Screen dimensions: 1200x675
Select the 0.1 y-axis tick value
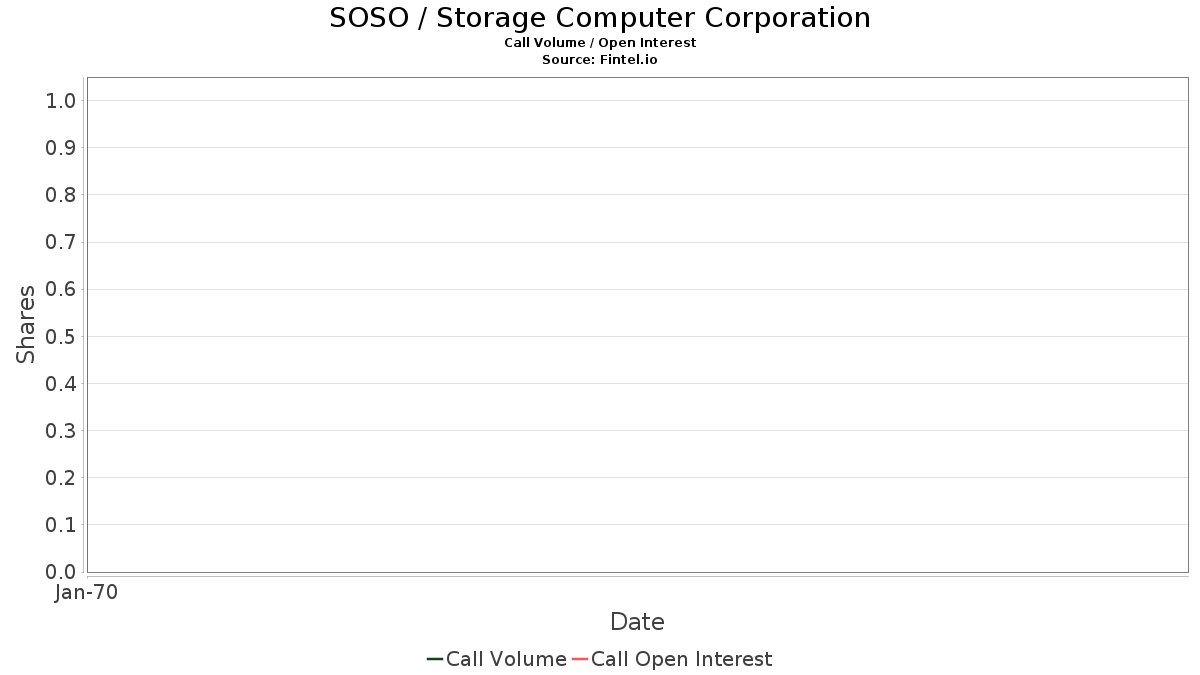point(61,525)
